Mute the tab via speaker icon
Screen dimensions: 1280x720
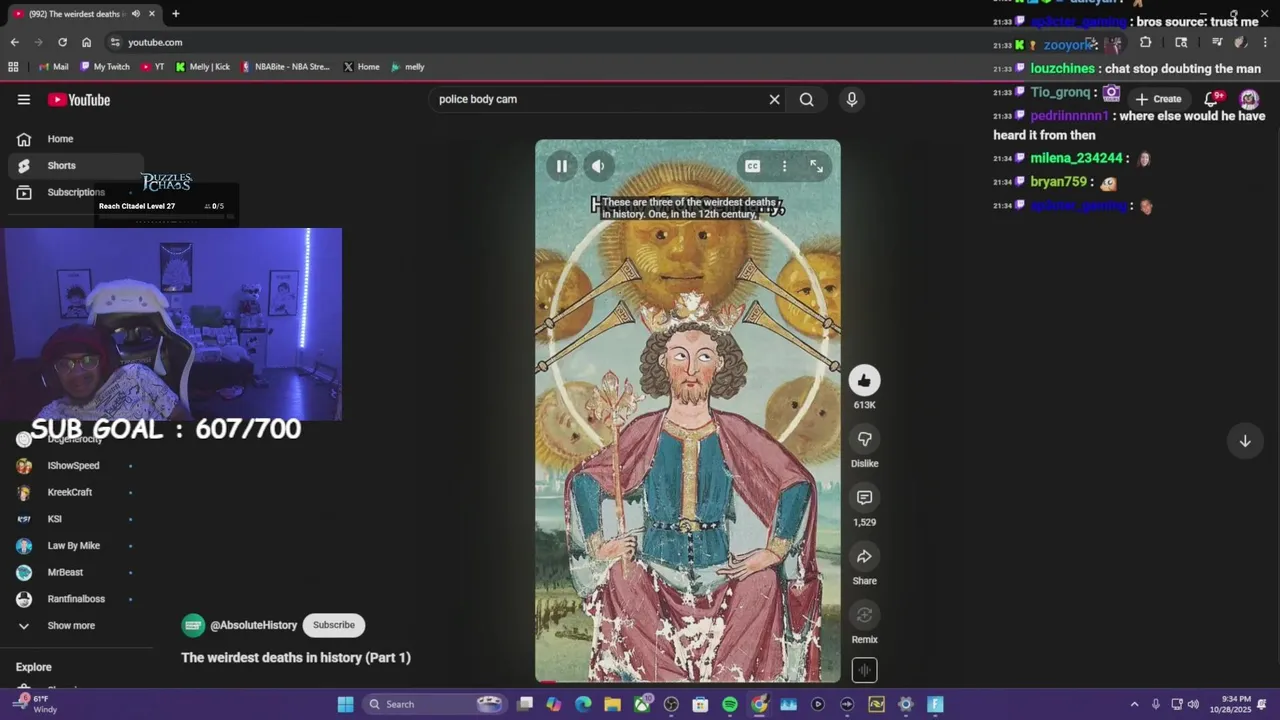(x=135, y=14)
